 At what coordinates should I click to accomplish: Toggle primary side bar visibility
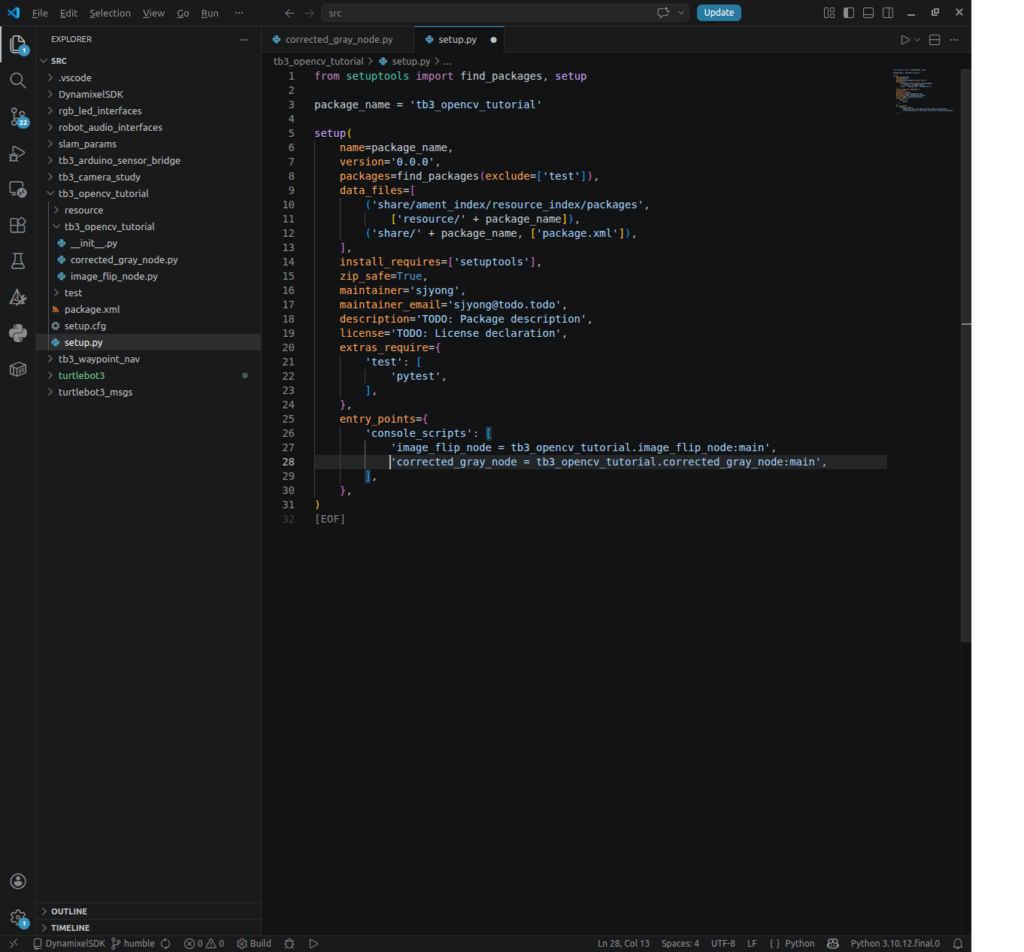click(x=848, y=12)
